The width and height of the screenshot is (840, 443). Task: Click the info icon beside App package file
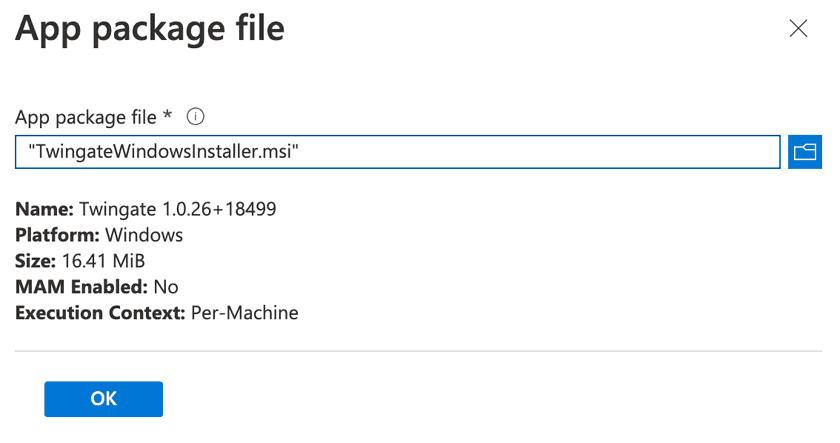tap(196, 117)
